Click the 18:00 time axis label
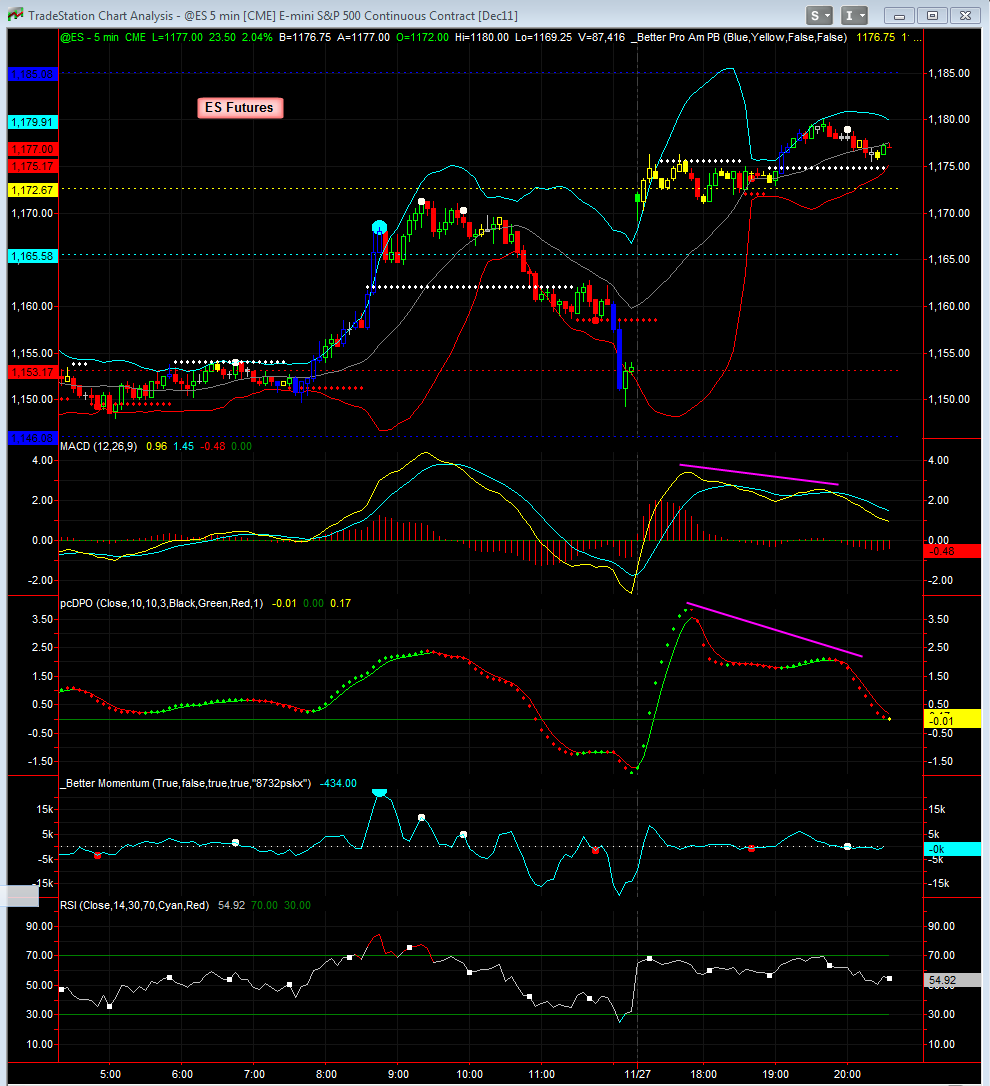990x1086 pixels. coord(704,1074)
